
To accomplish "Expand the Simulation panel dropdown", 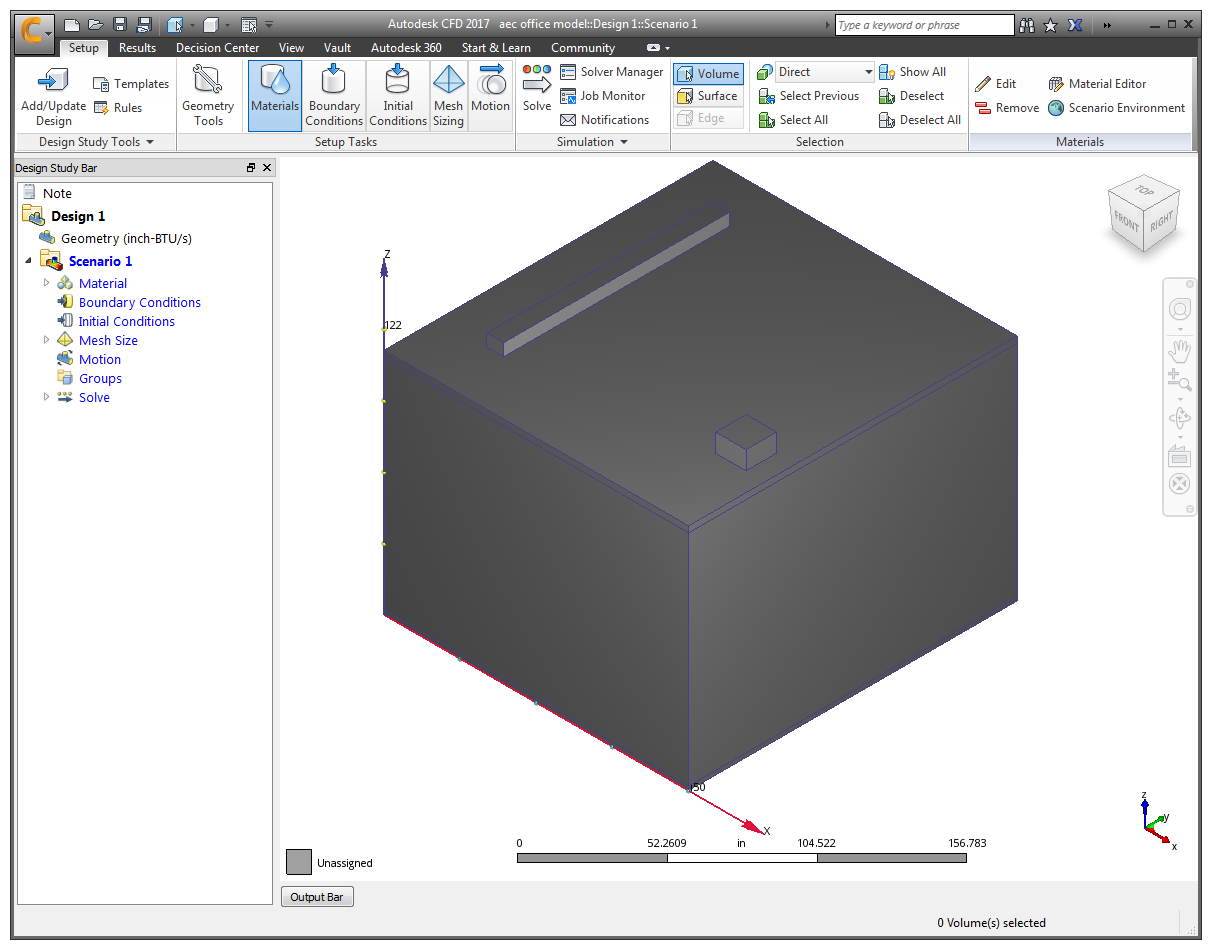I will pos(592,142).
